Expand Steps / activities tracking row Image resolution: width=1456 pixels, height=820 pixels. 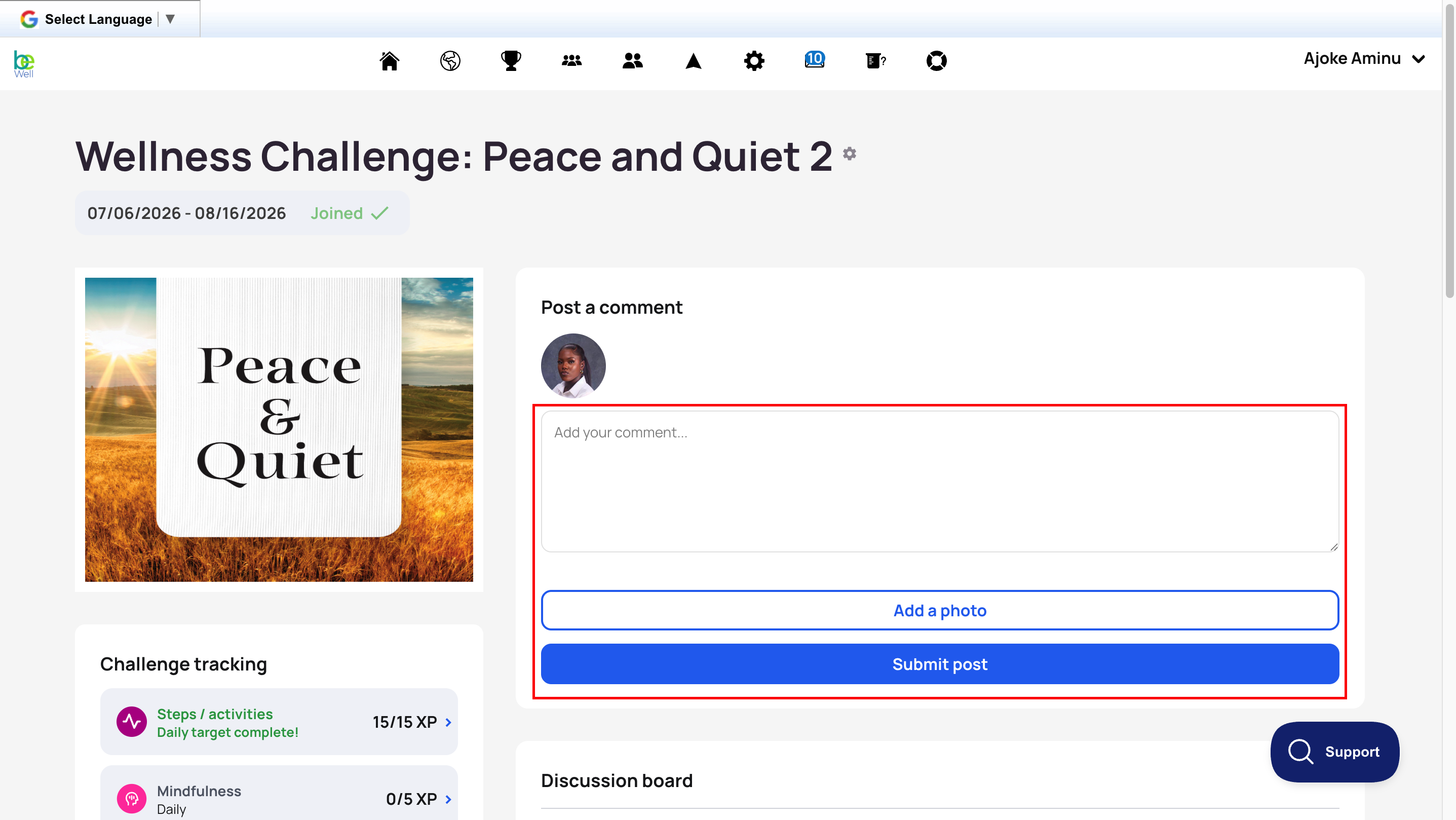point(279,722)
